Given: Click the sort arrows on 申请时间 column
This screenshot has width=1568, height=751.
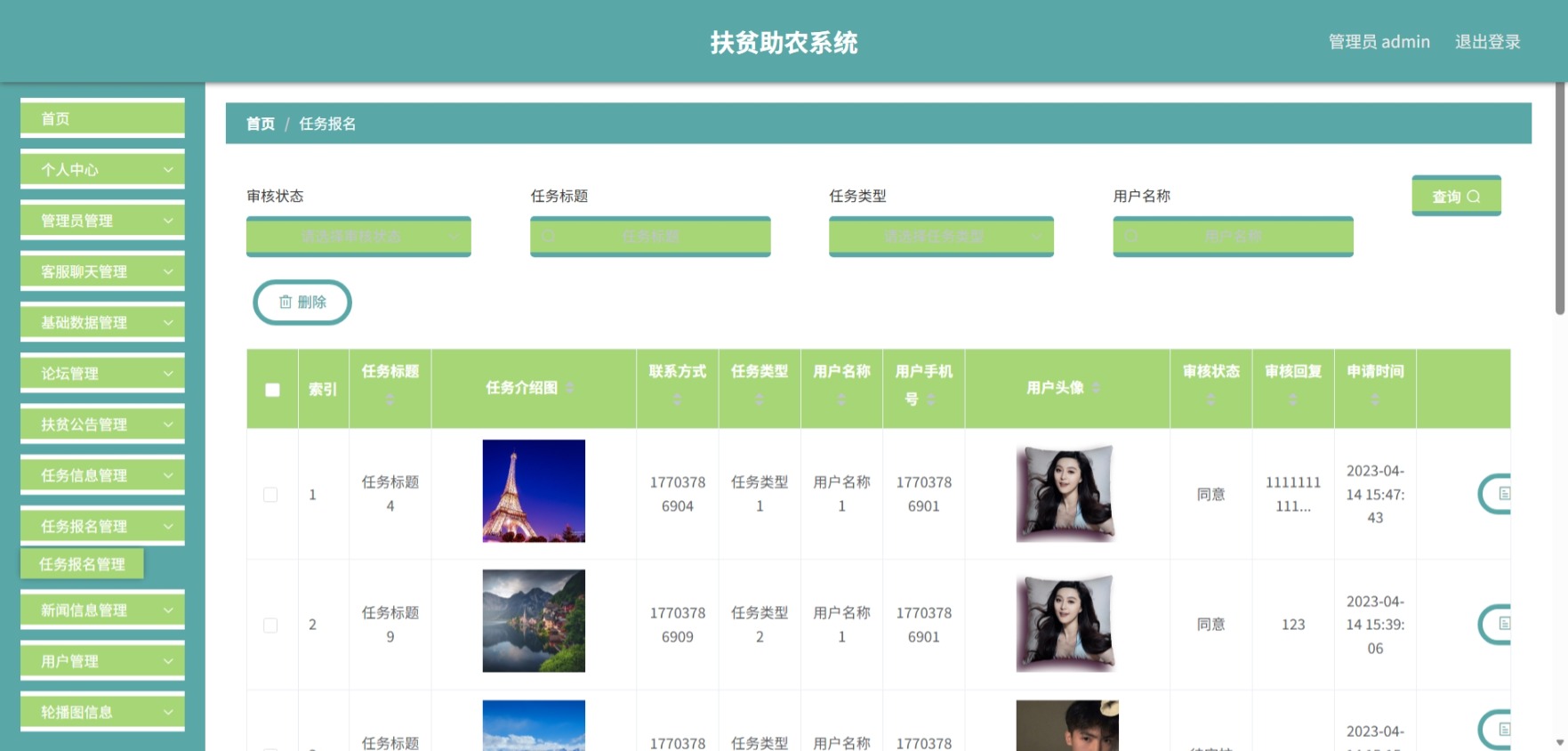Looking at the screenshot, I should 1375,400.
